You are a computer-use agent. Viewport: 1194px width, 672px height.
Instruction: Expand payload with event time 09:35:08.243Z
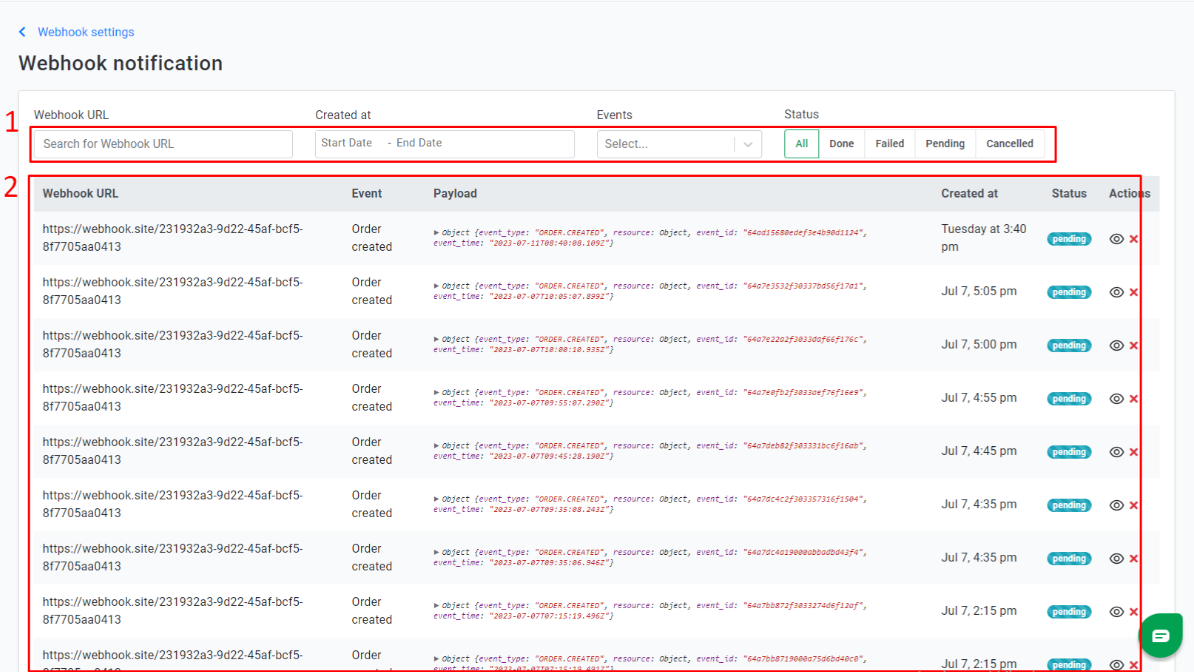click(x=436, y=500)
